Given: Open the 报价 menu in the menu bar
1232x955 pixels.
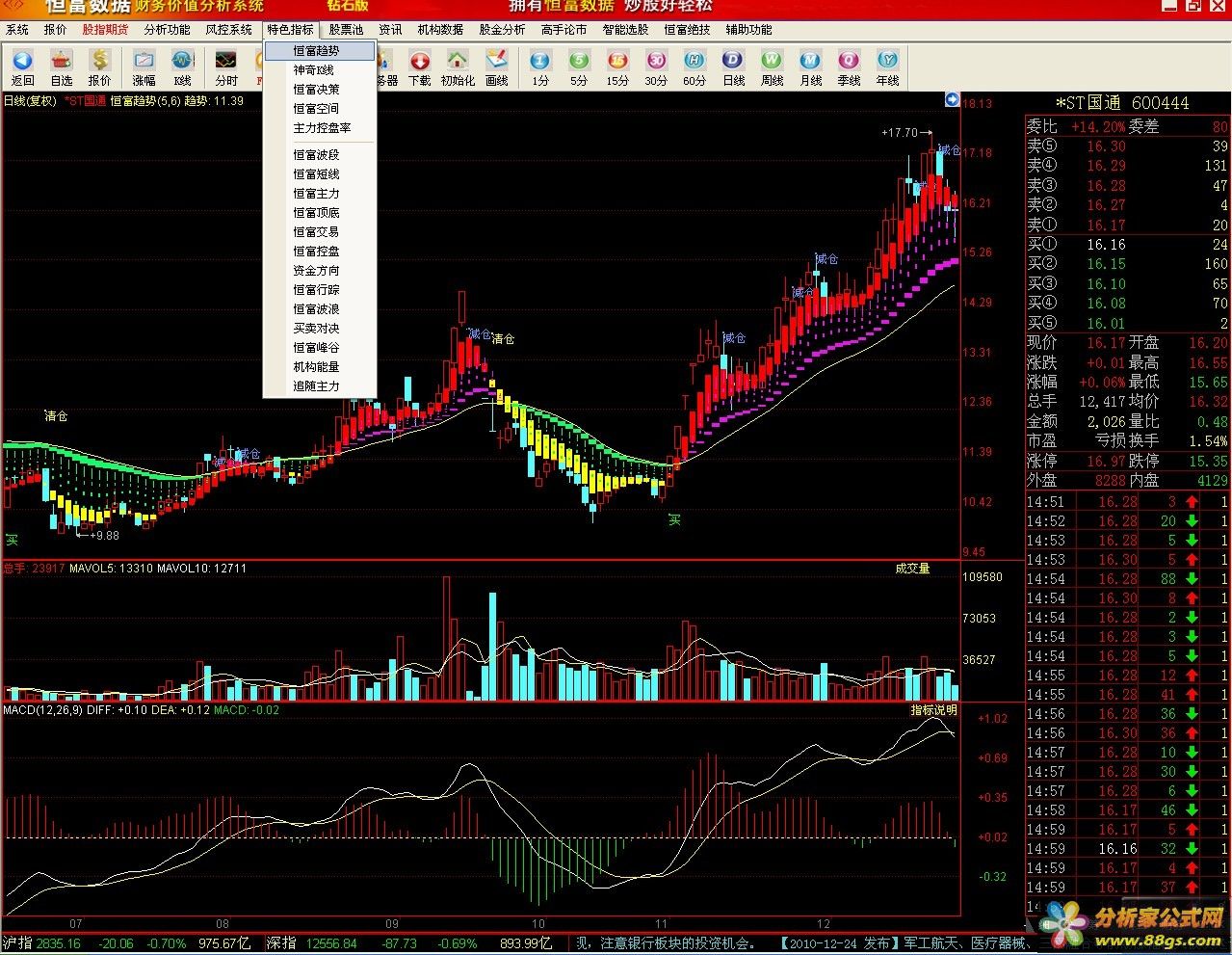Looking at the screenshot, I should [56, 30].
